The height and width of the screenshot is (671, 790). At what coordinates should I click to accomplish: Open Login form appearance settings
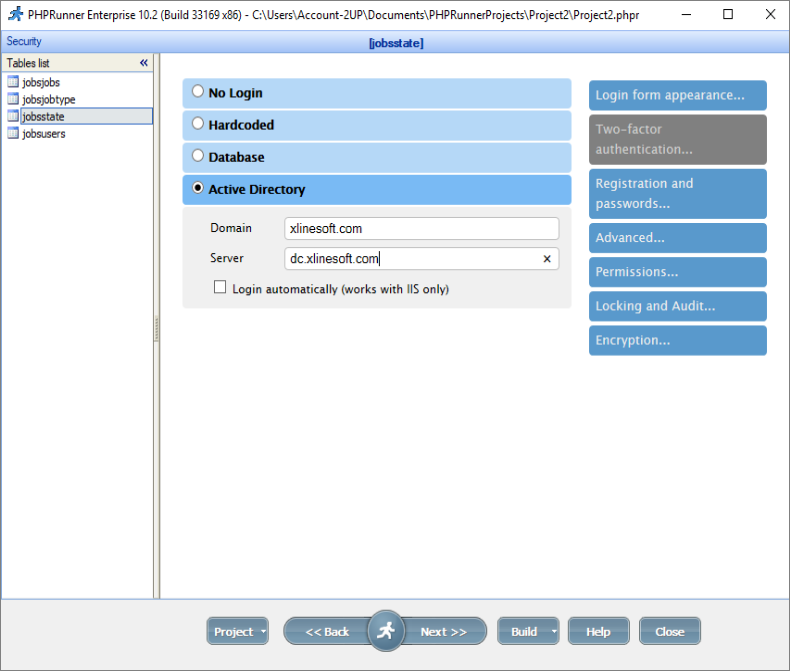(x=678, y=95)
